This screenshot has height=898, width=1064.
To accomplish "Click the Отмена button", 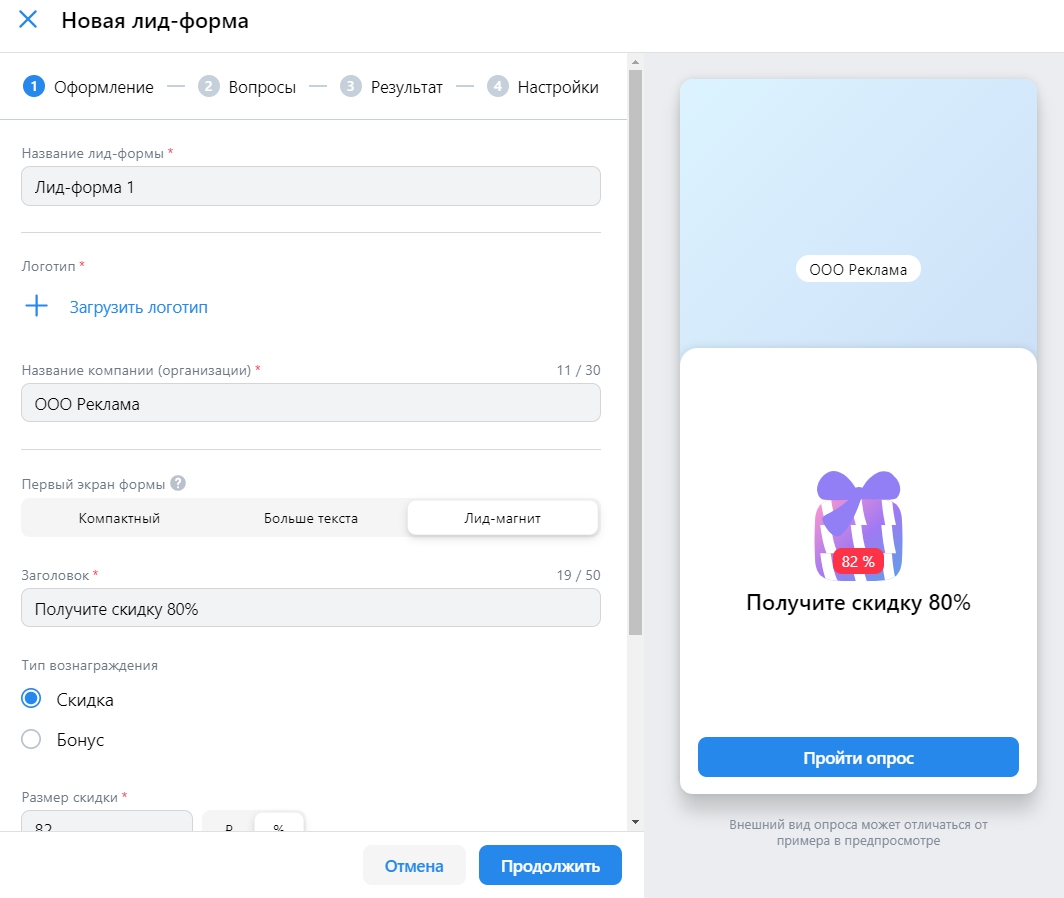I will [x=414, y=866].
